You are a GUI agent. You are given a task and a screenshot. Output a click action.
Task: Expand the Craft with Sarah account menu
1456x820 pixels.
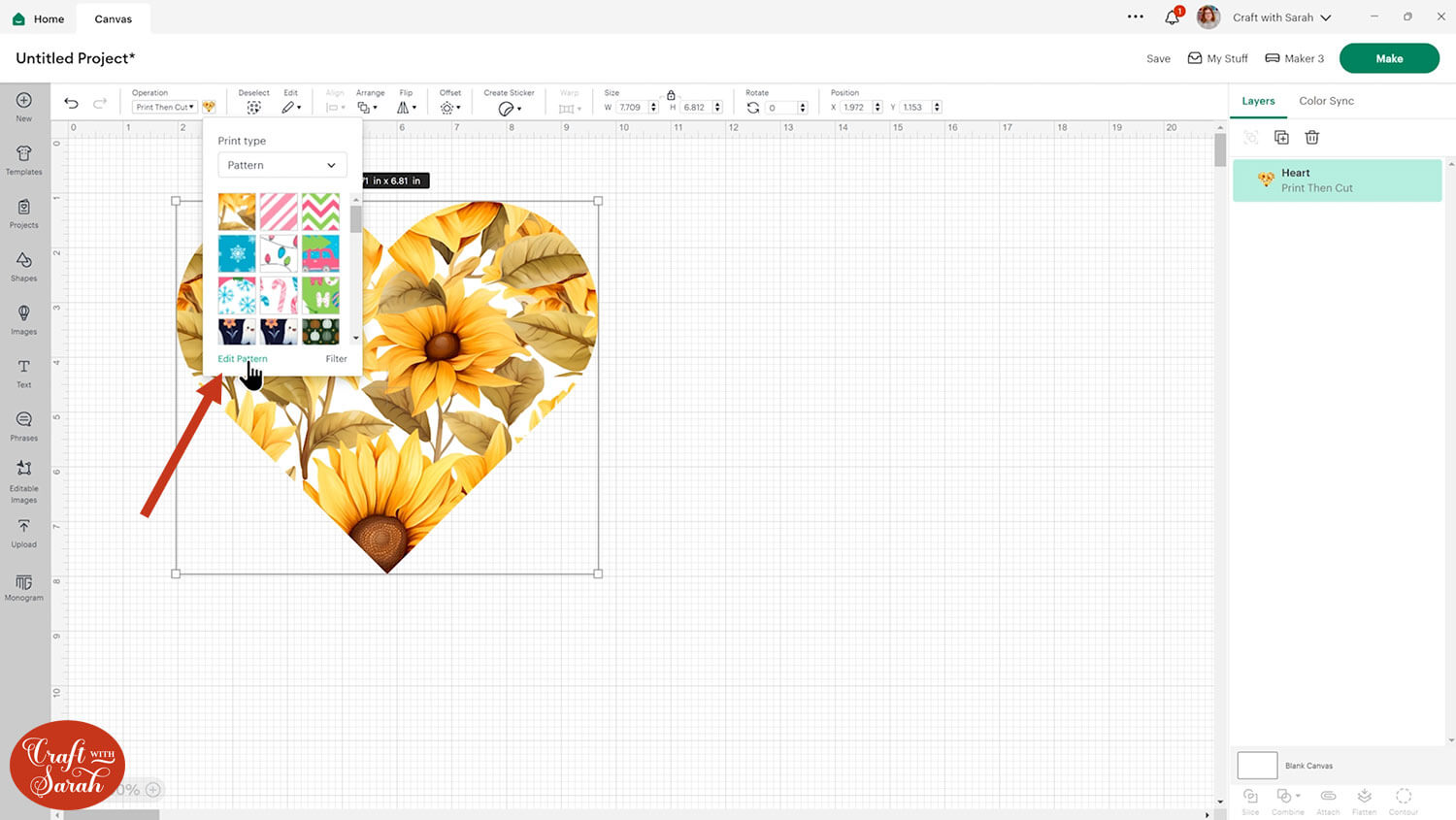coord(1281,17)
